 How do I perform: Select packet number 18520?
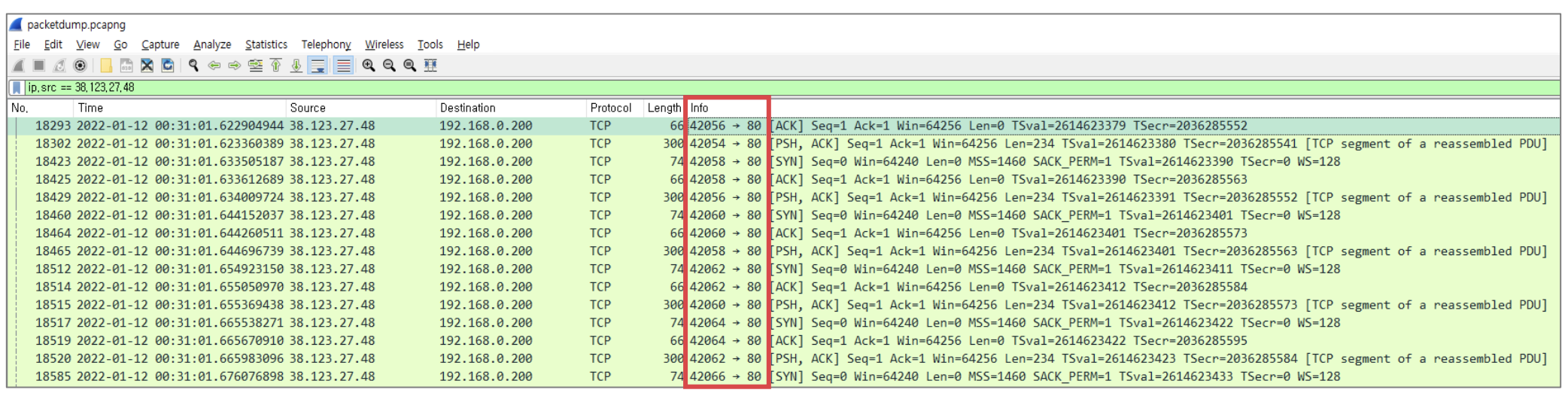click(784, 359)
